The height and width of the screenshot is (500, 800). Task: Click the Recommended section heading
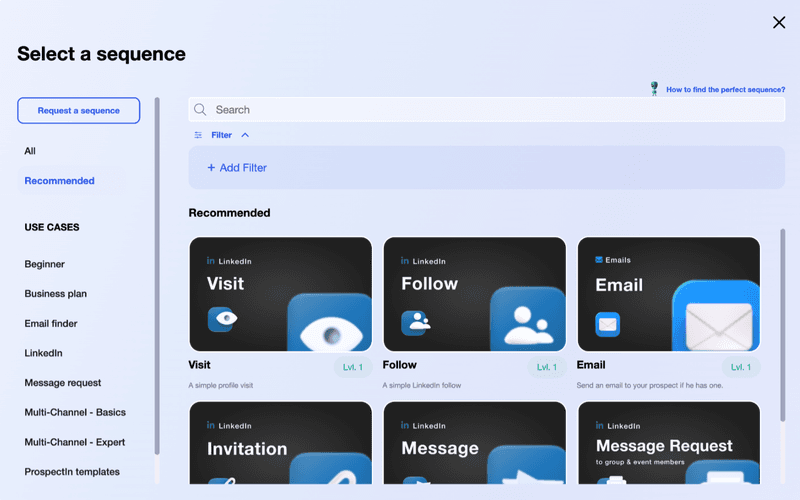(230, 213)
